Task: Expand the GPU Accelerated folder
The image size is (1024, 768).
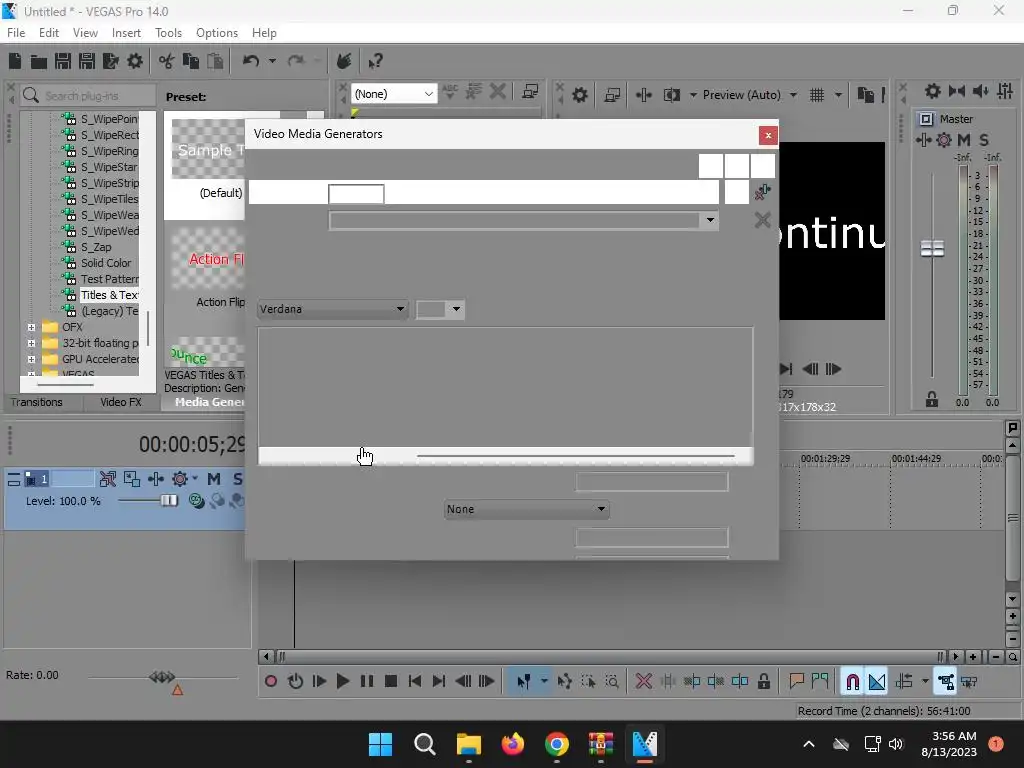Action: [x=31, y=359]
